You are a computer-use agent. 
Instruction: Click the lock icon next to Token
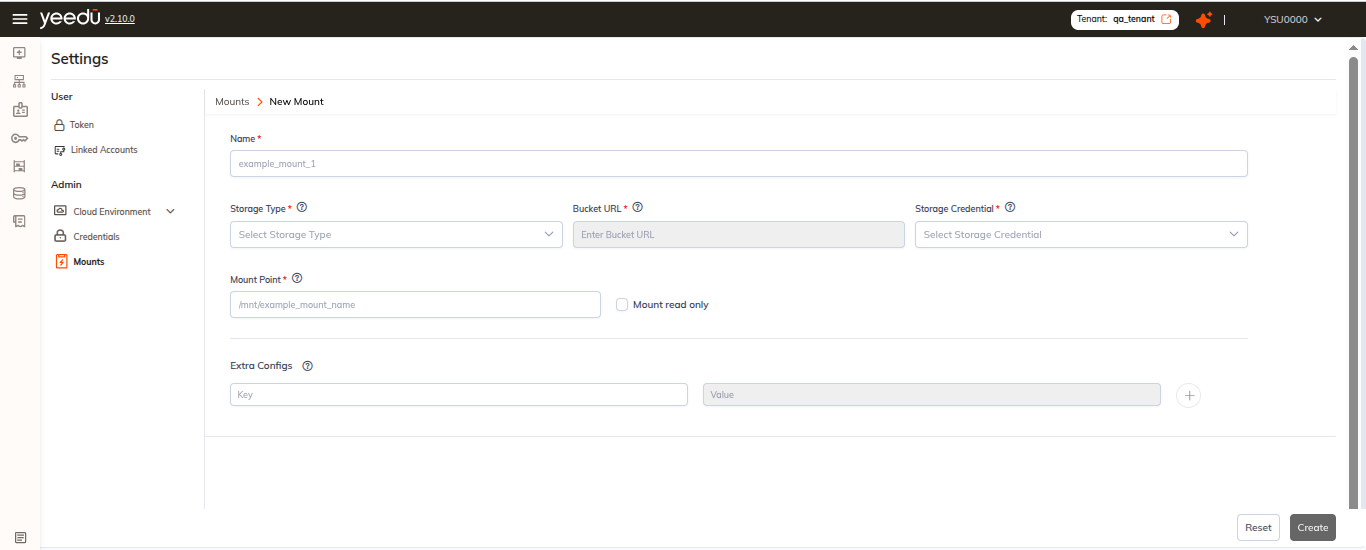[x=59, y=125]
